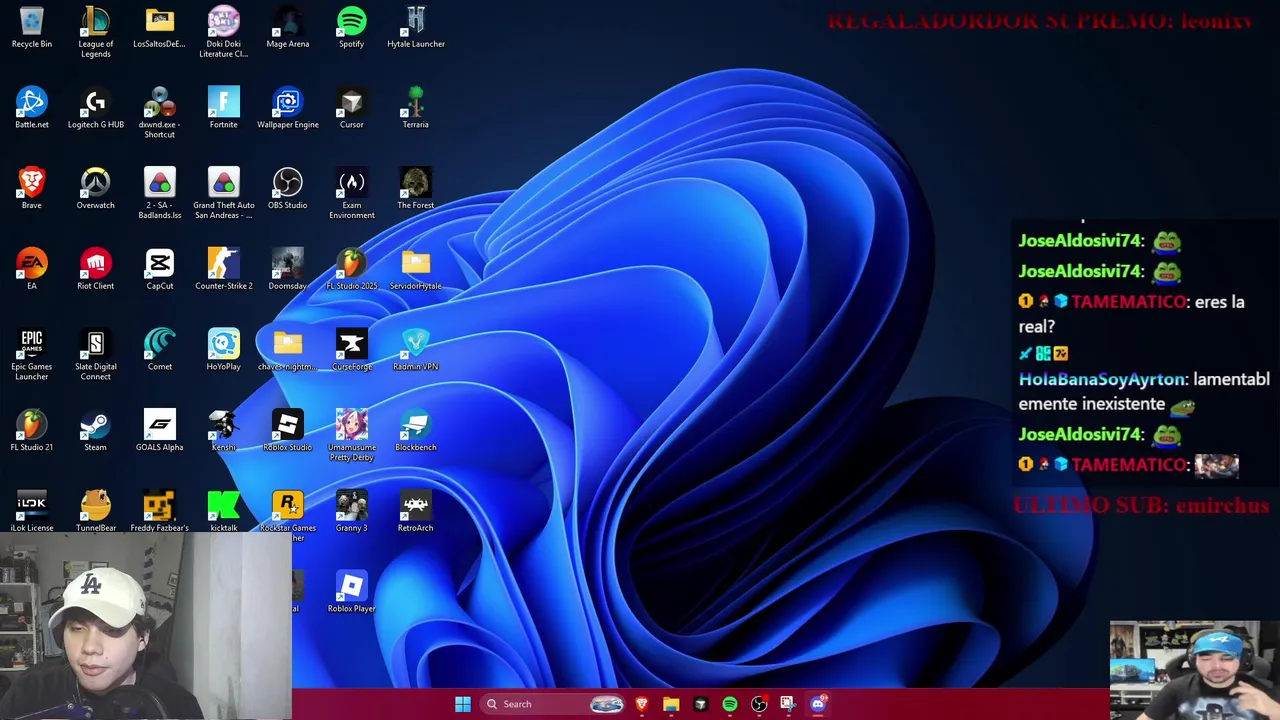1280x720 pixels.
Task: Open the Windows Start menu
Action: [463, 704]
